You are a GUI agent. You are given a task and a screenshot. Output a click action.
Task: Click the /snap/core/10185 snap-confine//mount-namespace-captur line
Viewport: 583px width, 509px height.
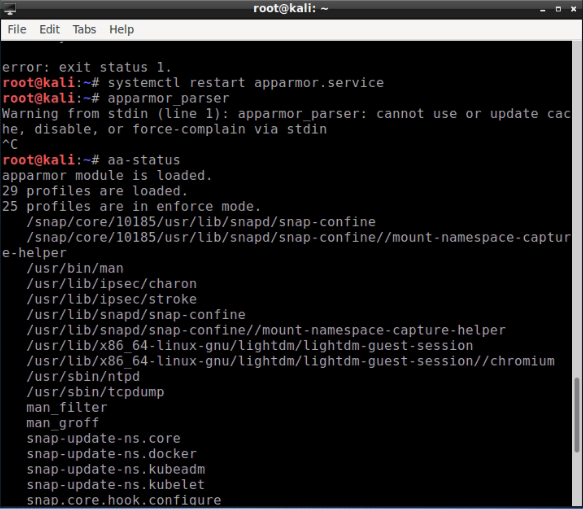pos(298,237)
